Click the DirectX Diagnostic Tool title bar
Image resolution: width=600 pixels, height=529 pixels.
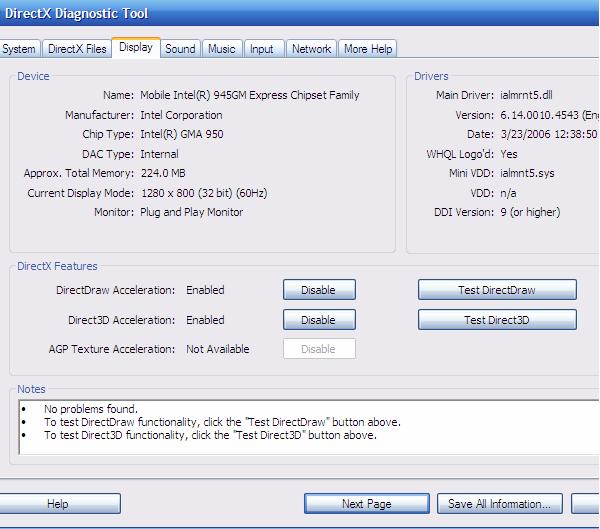[x=300, y=13]
